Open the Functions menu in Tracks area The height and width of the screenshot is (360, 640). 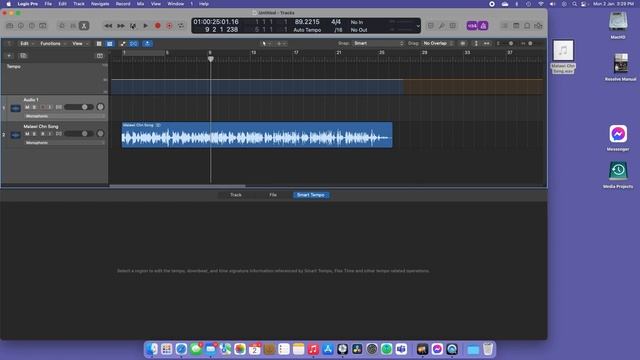pos(53,44)
